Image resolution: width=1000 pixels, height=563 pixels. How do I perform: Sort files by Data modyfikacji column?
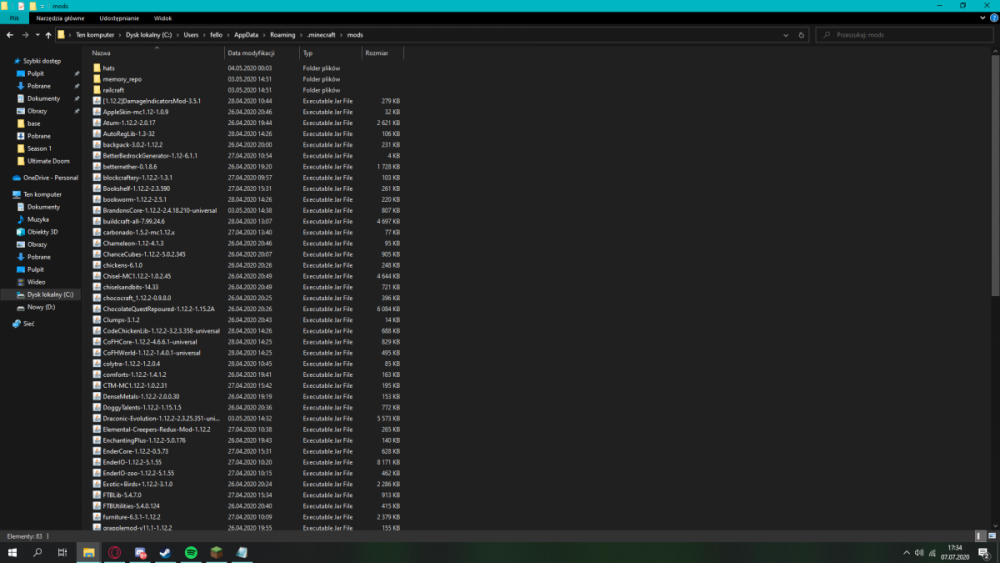(250, 53)
